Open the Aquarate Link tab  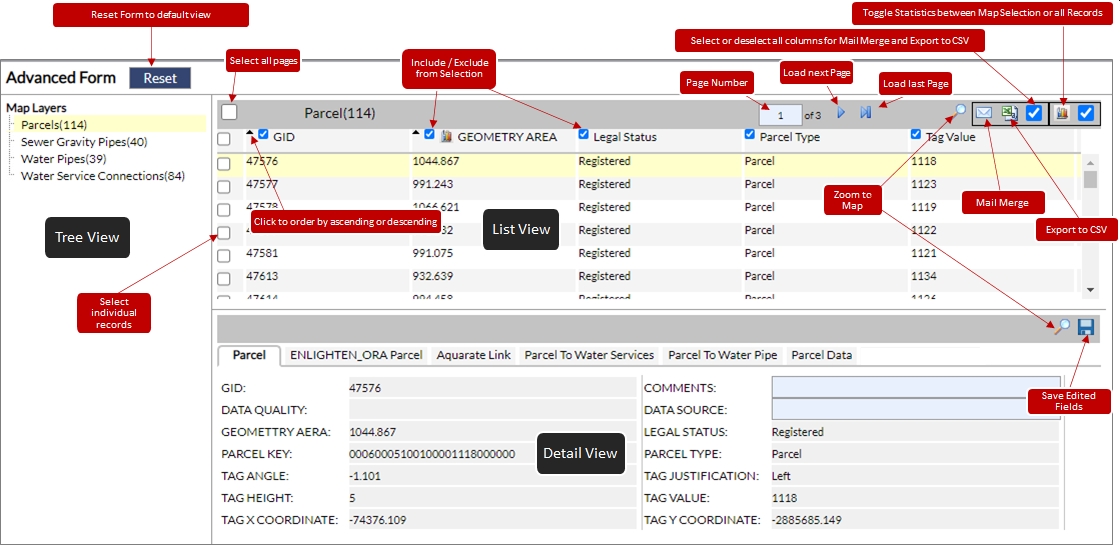tap(474, 355)
